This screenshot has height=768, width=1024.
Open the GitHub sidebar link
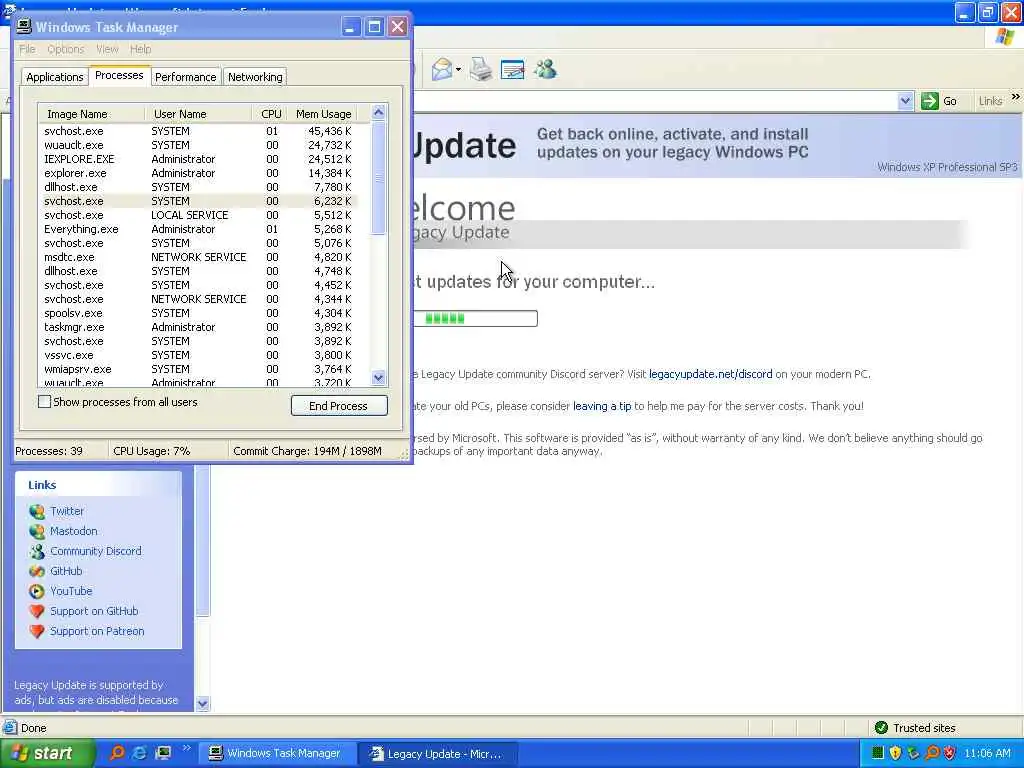pyautogui.click(x=66, y=571)
